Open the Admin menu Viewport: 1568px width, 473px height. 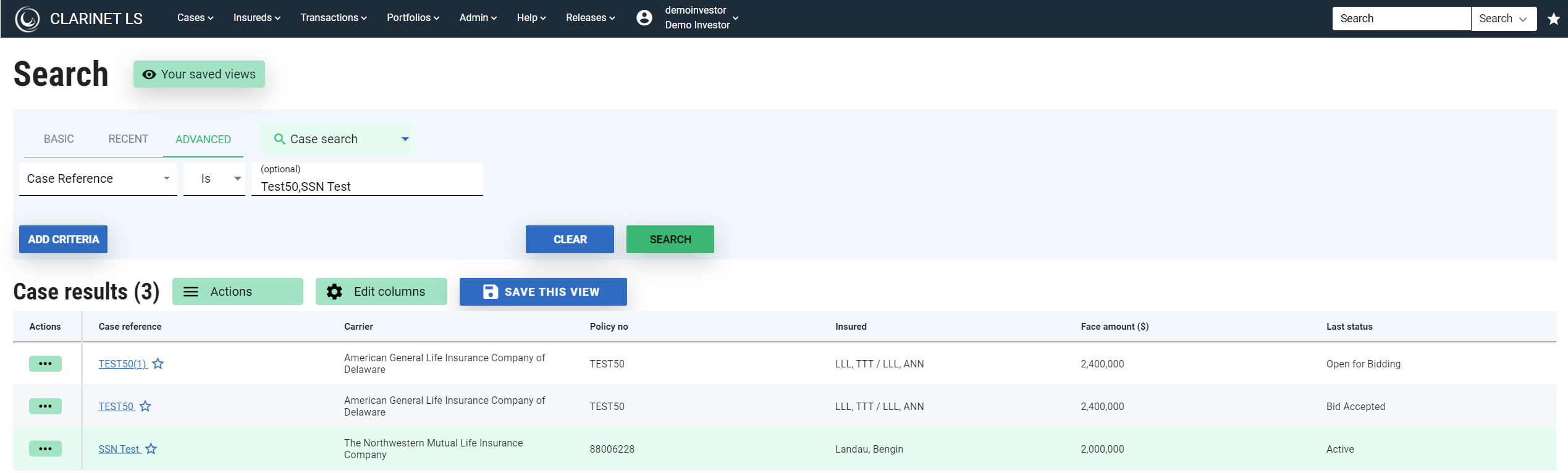[478, 18]
